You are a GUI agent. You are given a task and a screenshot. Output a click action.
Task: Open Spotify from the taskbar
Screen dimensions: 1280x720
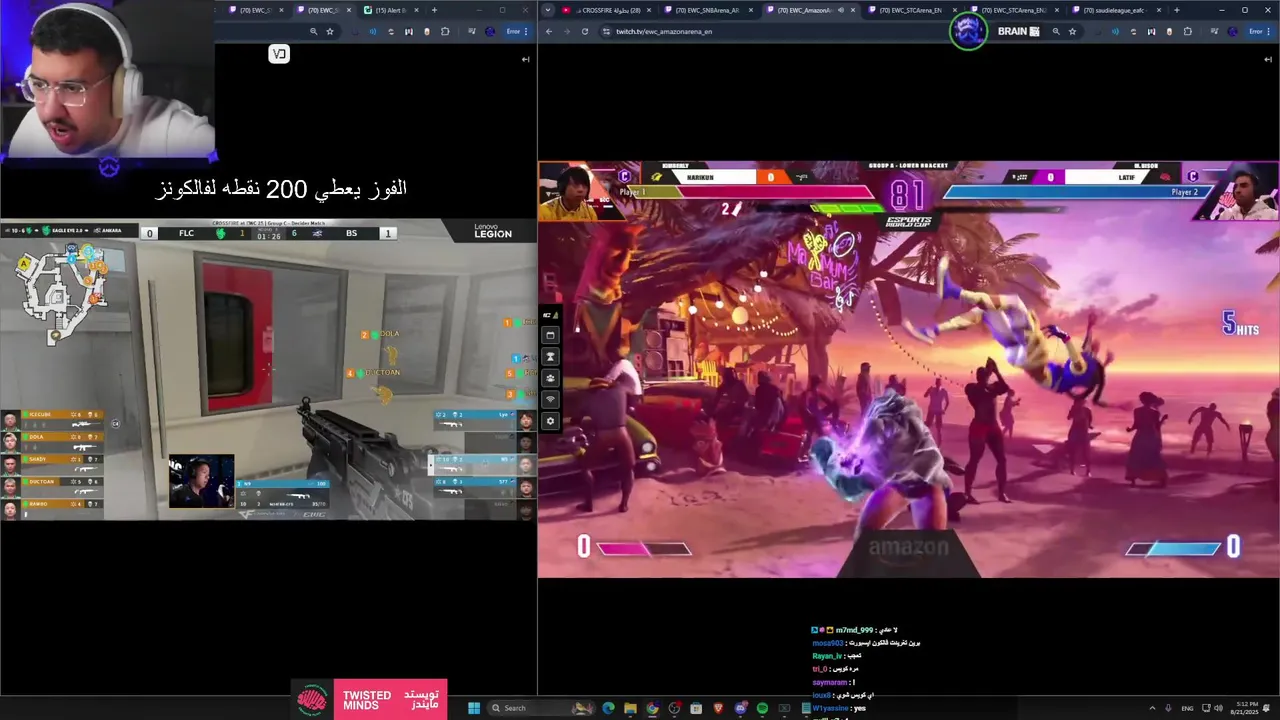tap(762, 708)
